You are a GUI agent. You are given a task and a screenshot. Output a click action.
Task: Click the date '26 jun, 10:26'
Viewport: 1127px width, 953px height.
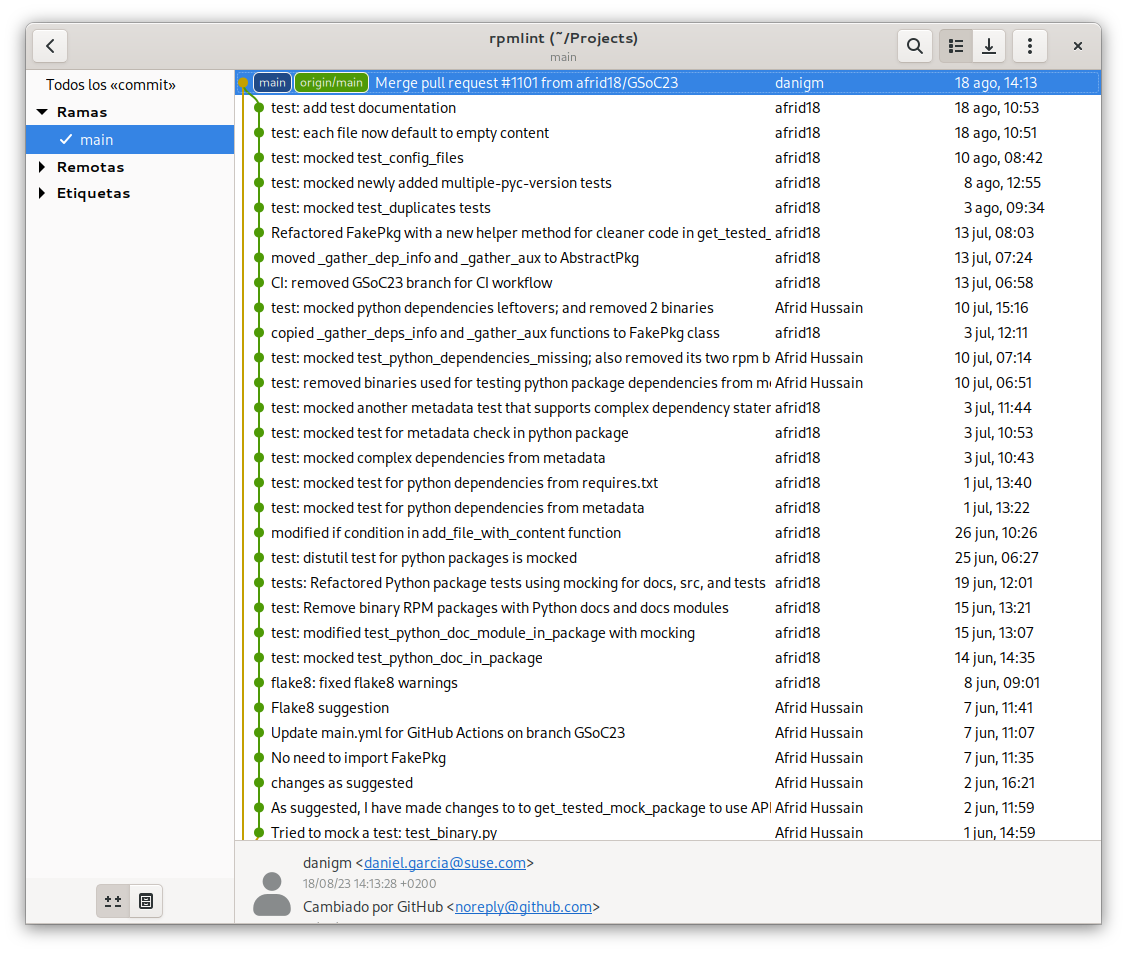coord(996,533)
